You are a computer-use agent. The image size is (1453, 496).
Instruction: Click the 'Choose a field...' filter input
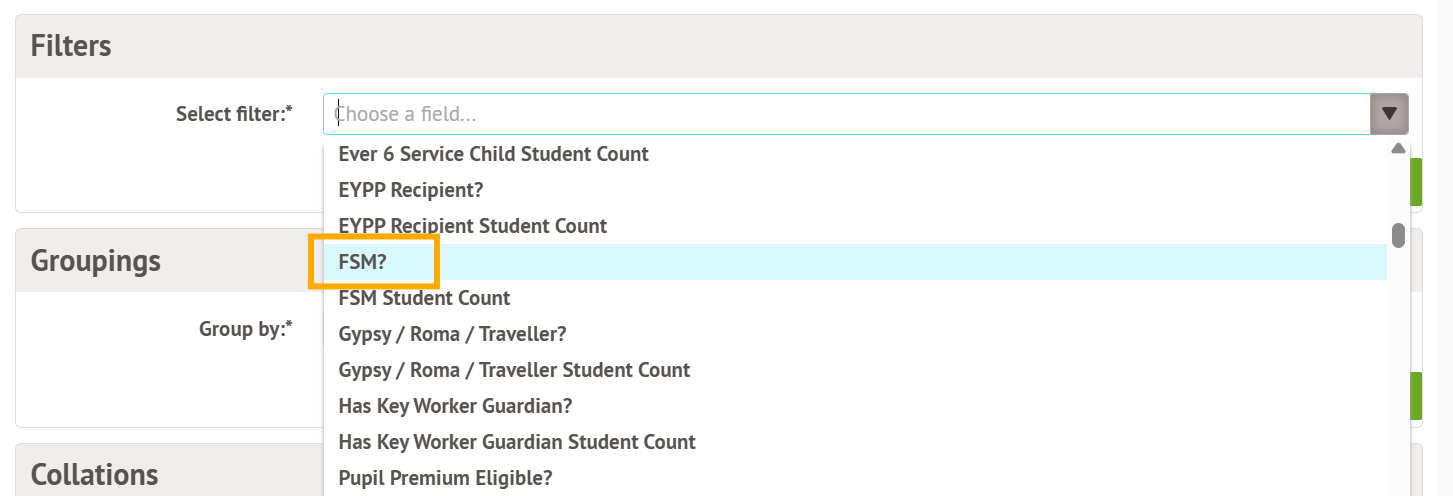846,114
